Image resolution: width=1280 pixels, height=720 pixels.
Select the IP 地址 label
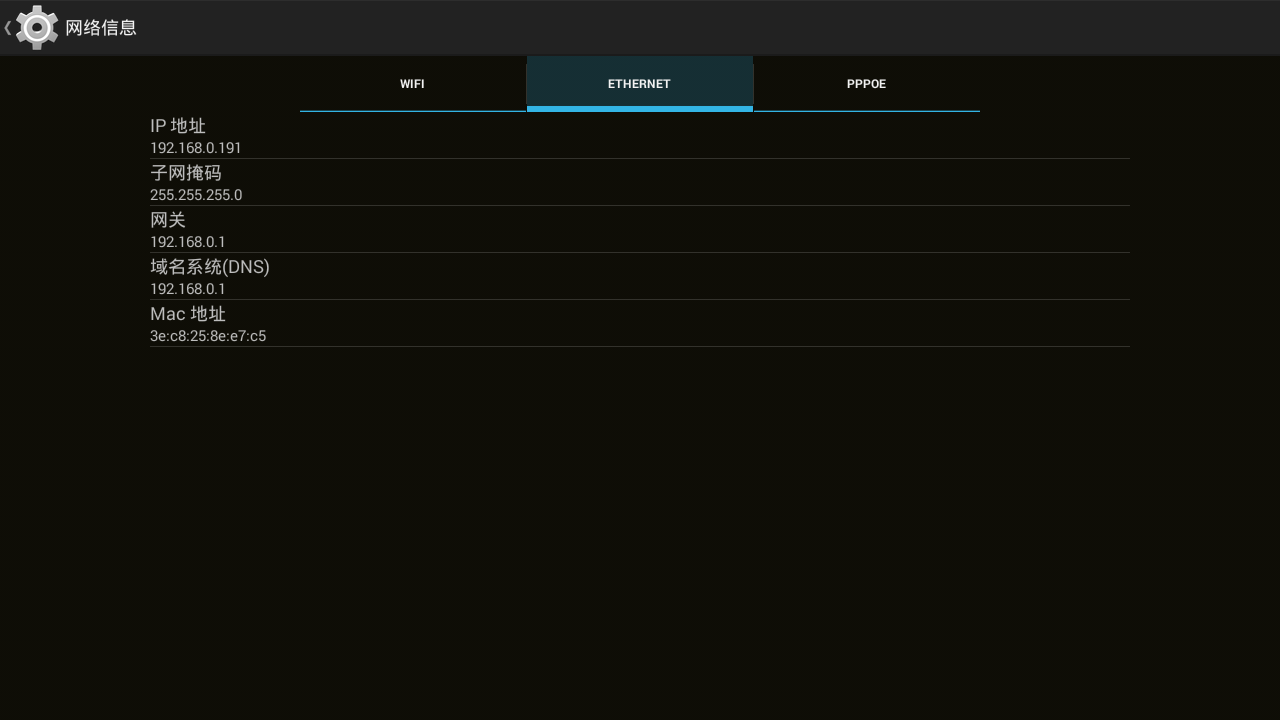(x=178, y=126)
